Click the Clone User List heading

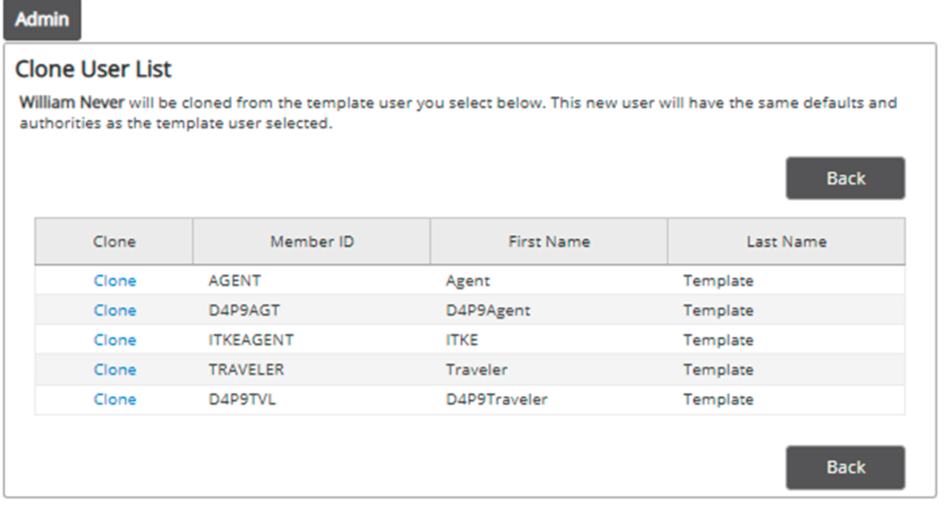[93, 69]
